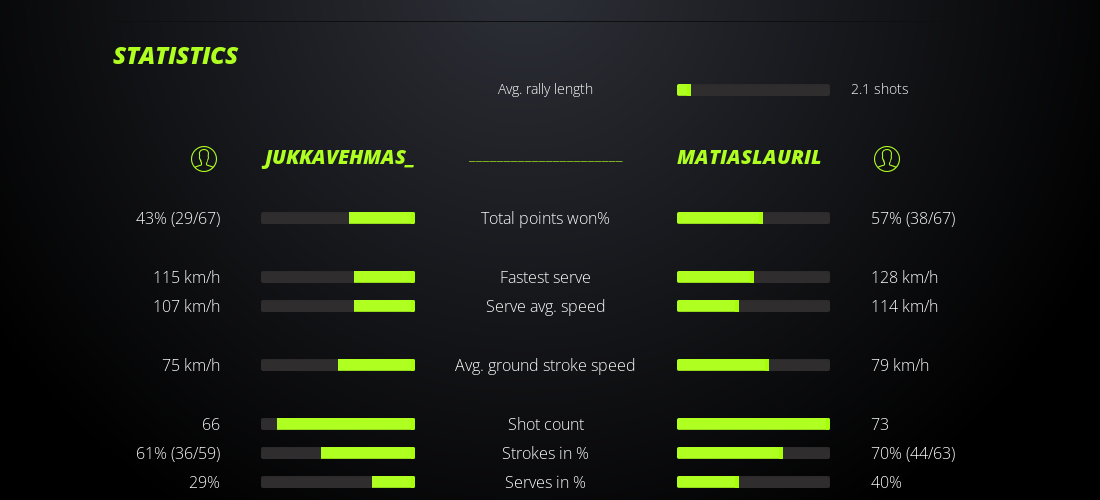Click the 61% (36/59) strokes value
Viewport: 1100px width, 500px height.
[178, 453]
